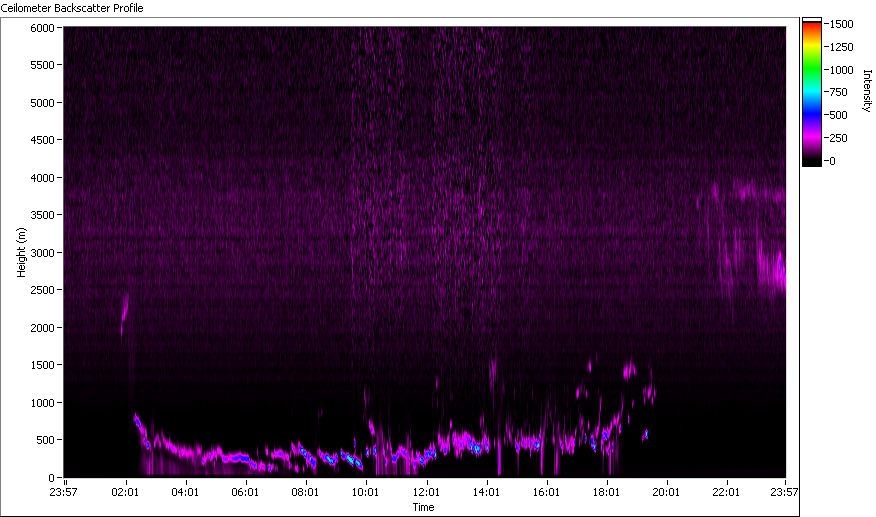Click the 750 intensity scale value
Screen dimensions: 876x517
[839, 92]
